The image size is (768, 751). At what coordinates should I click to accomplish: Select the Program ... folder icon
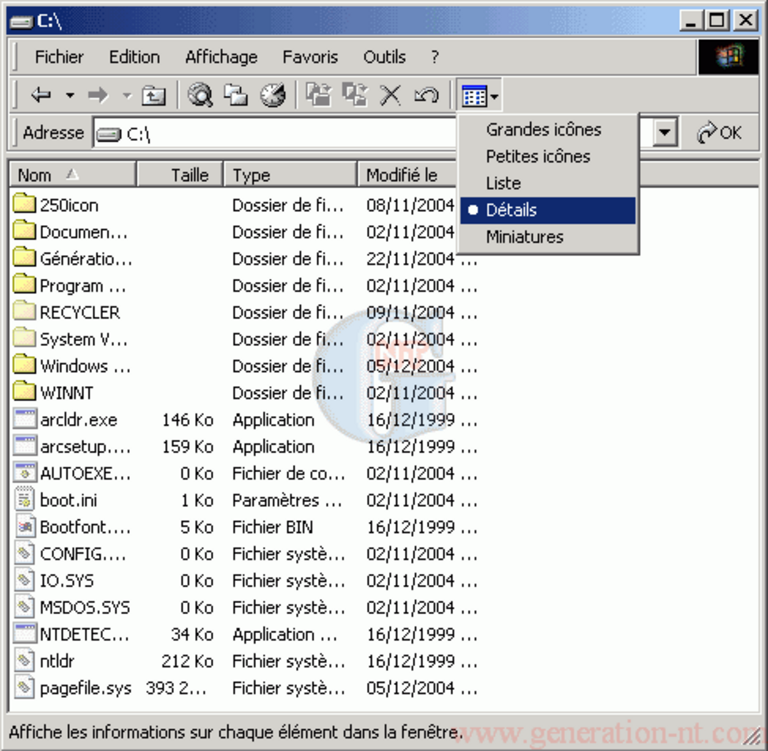[24, 284]
